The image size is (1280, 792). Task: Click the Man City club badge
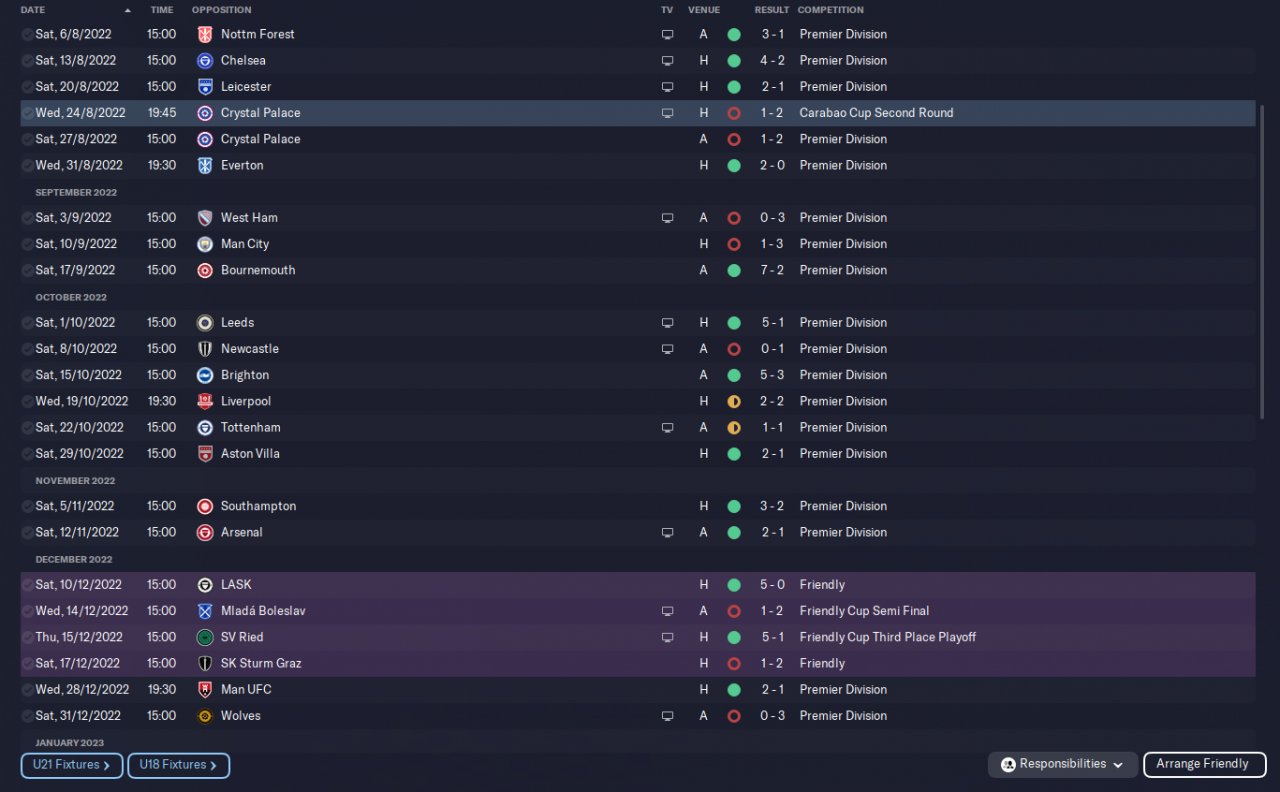205,244
